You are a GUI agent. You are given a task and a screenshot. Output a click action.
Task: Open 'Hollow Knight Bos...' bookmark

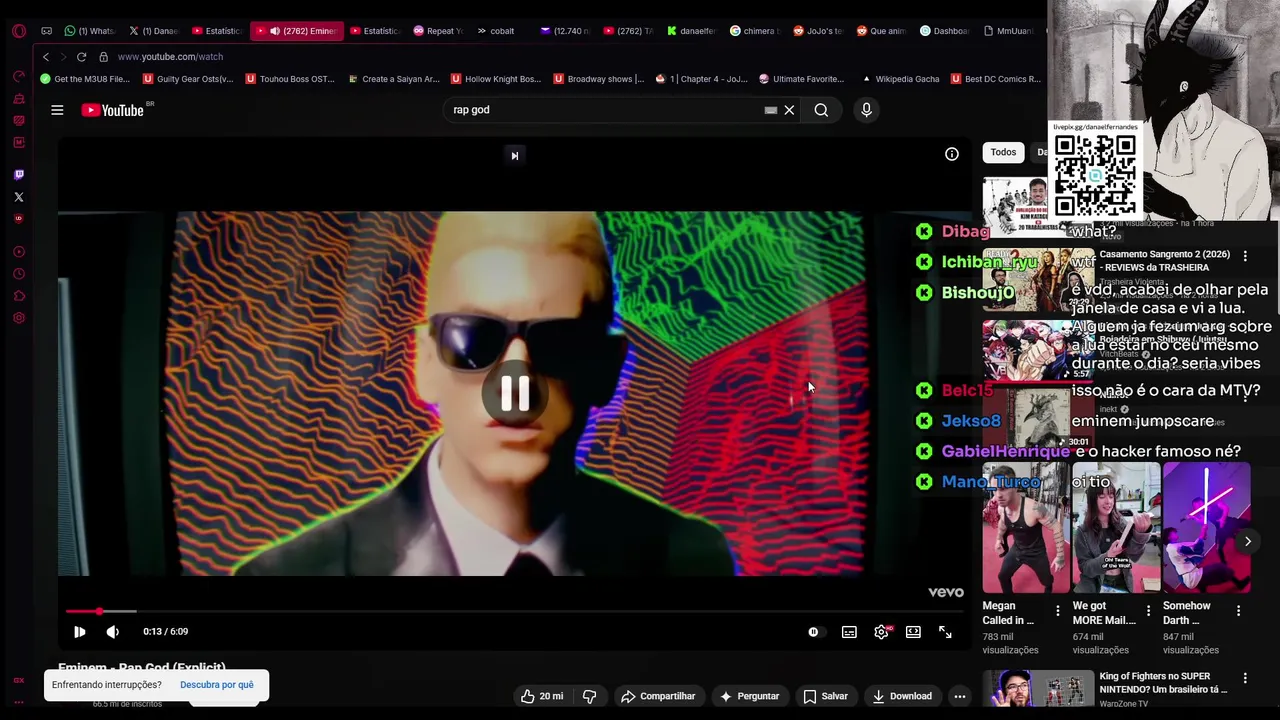496,79
